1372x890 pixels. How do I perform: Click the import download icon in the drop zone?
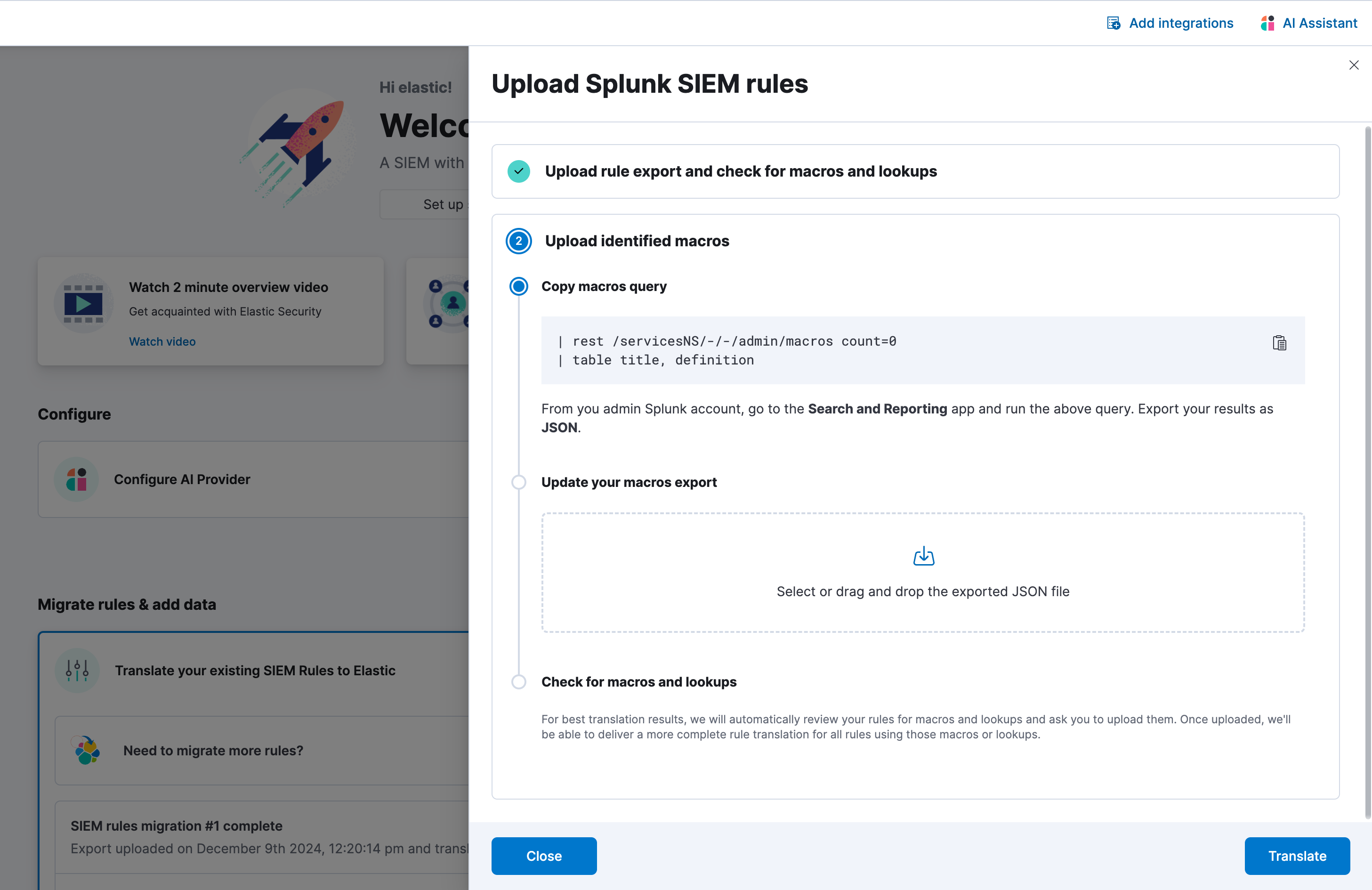923,556
